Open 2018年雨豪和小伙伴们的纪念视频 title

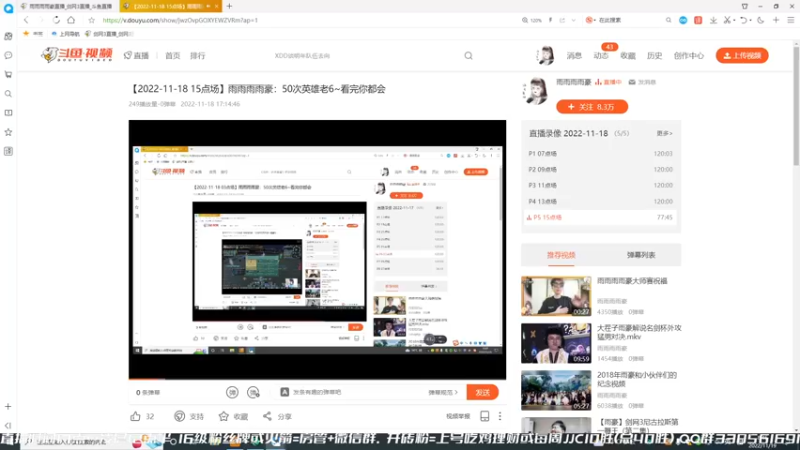click(637, 379)
